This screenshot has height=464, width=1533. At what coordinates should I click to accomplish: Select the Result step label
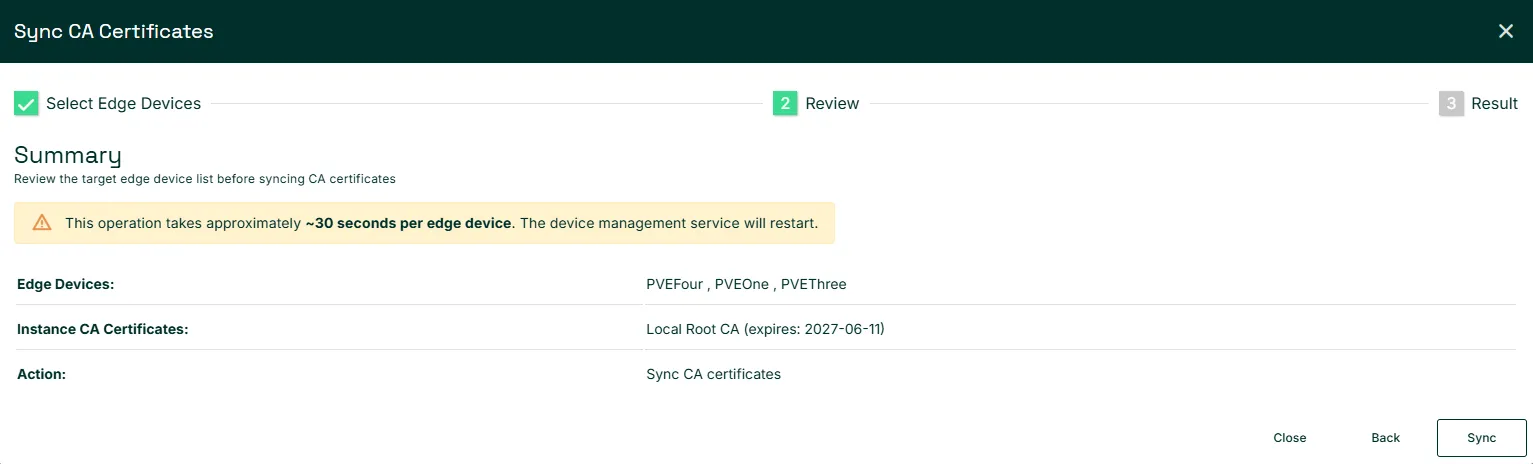tap(1494, 104)
